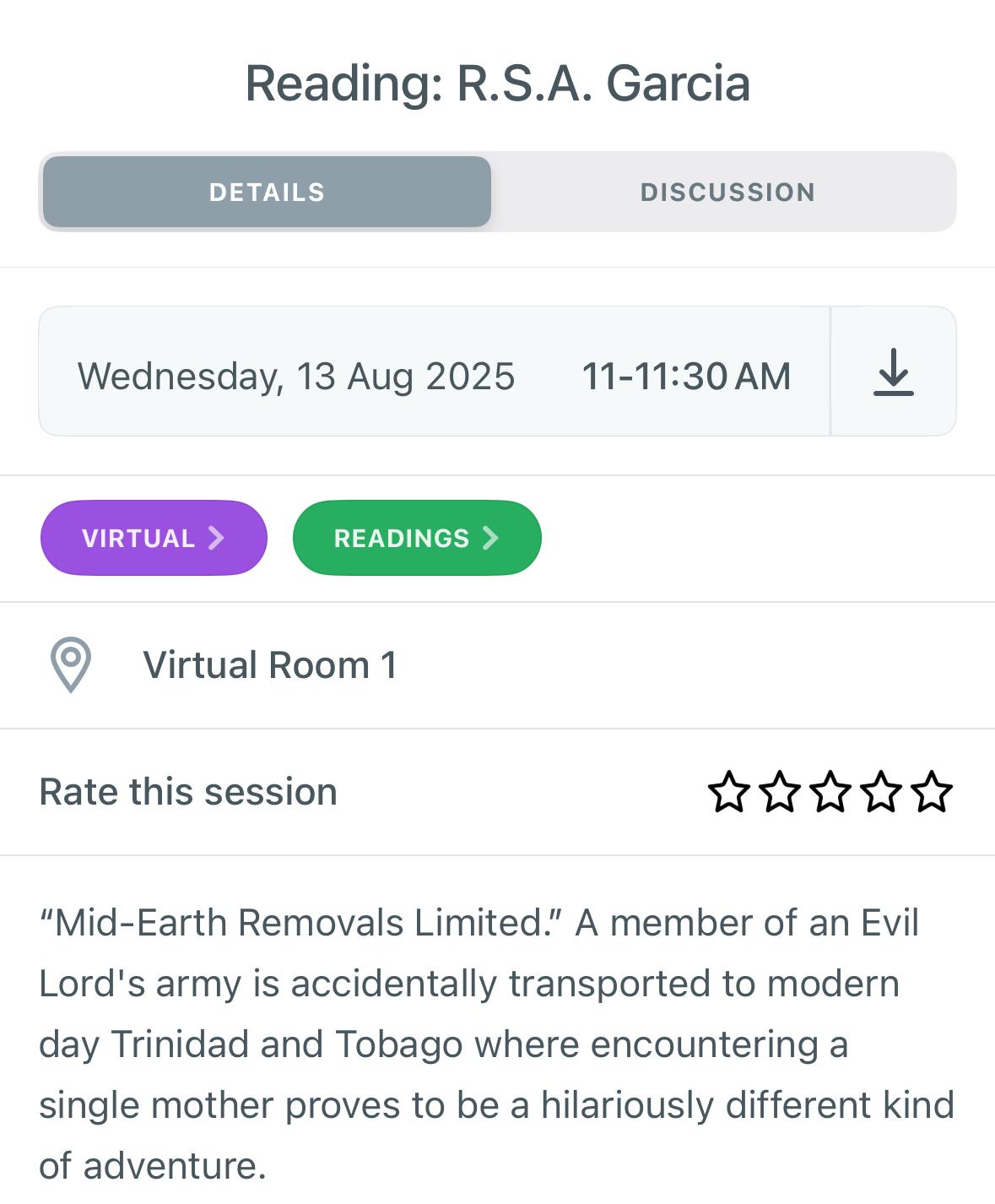Select the fourth rating star
Viewport: 995px width, 1204px height.
click(881, 792)
